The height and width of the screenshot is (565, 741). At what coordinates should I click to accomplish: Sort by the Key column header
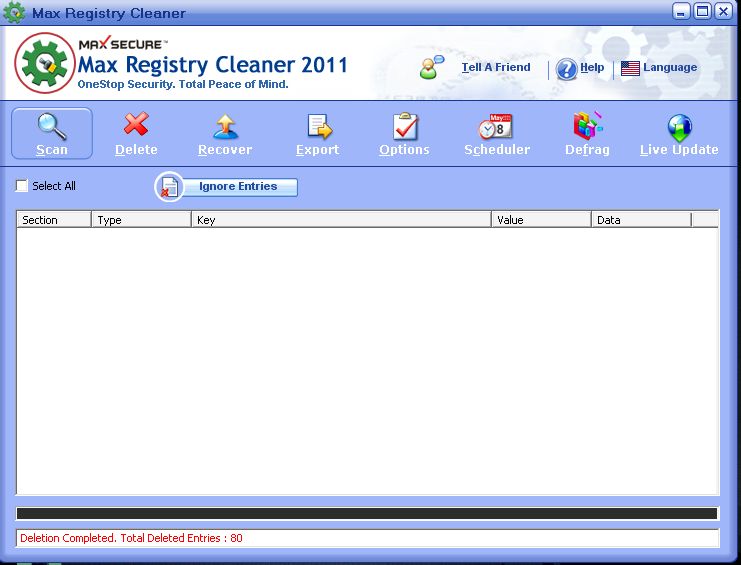[x=341, y=220]
